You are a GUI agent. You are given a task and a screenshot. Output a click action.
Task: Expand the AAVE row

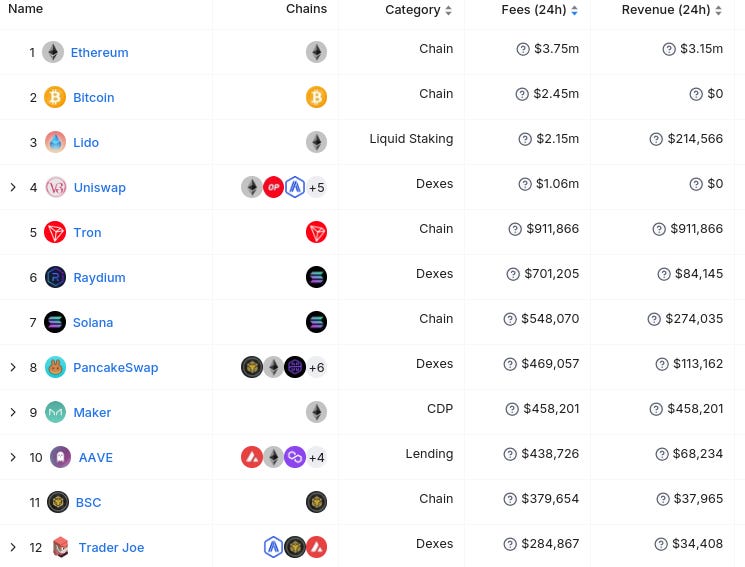13,457
